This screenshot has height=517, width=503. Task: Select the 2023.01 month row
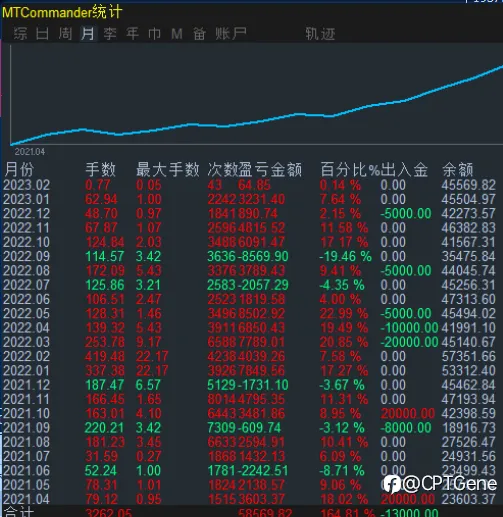250,199
